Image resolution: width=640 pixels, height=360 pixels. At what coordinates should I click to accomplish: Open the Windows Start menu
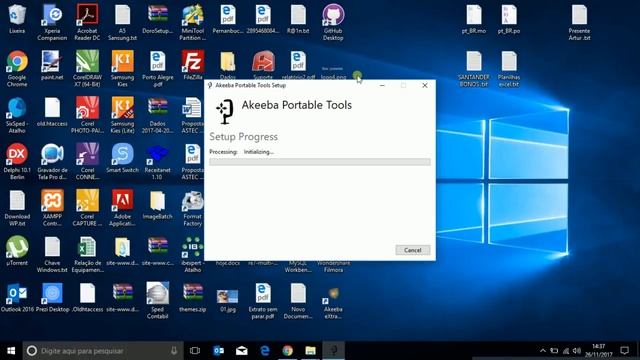pos(11,351)
